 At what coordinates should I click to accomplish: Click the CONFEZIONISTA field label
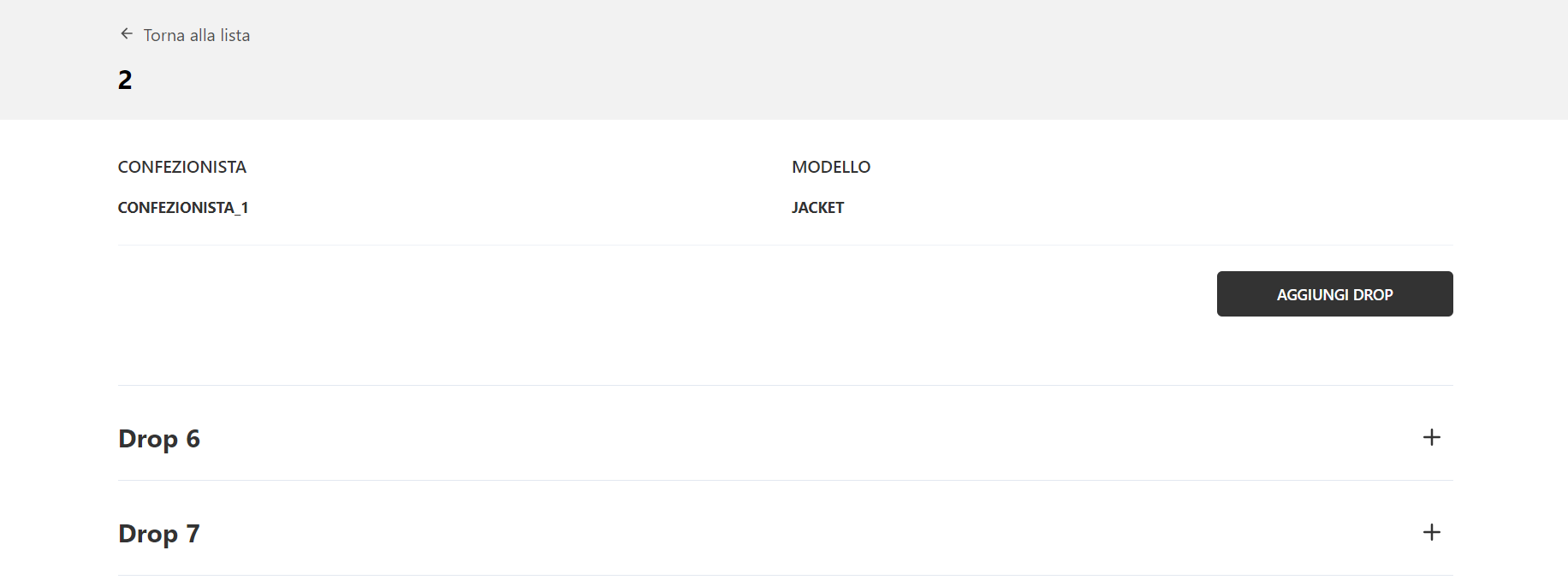coord(182,167)
